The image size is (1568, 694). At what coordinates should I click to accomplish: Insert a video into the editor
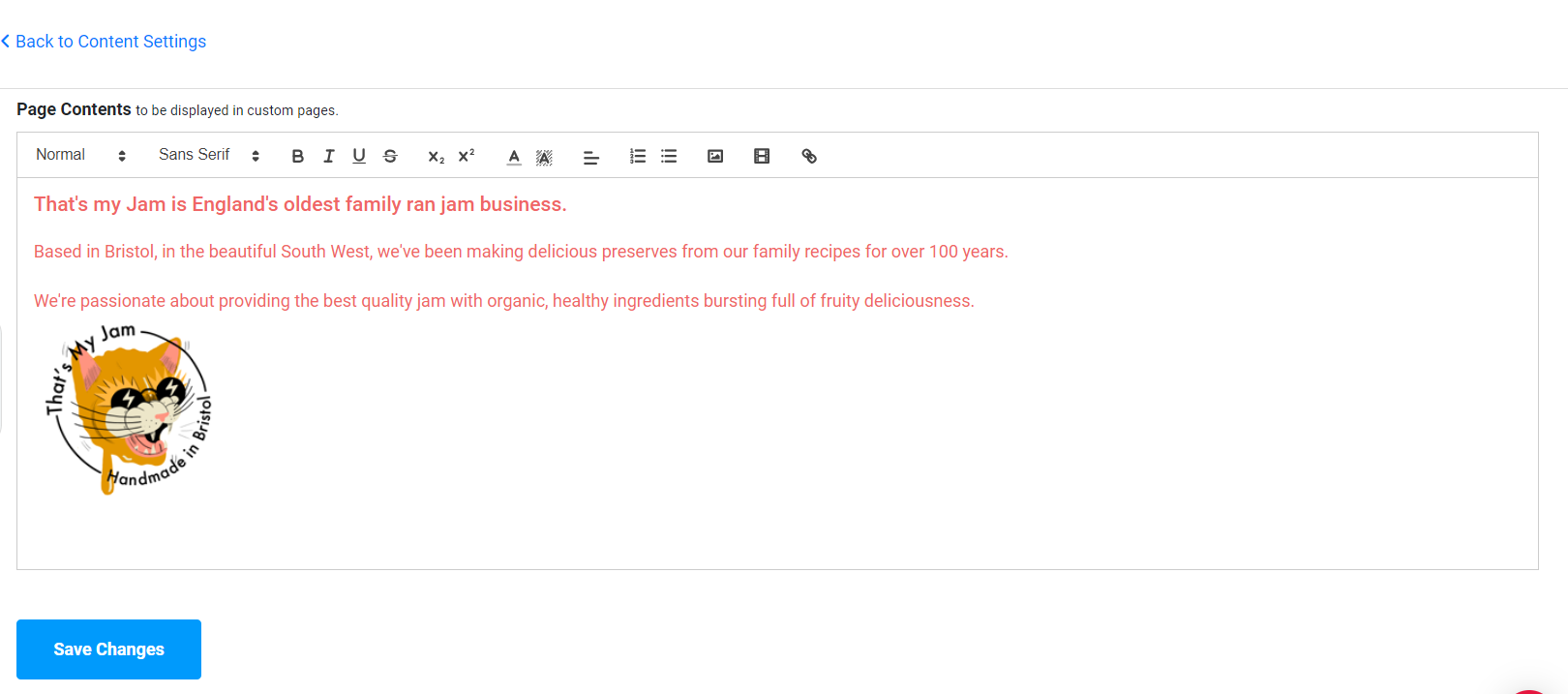point(762,156)
